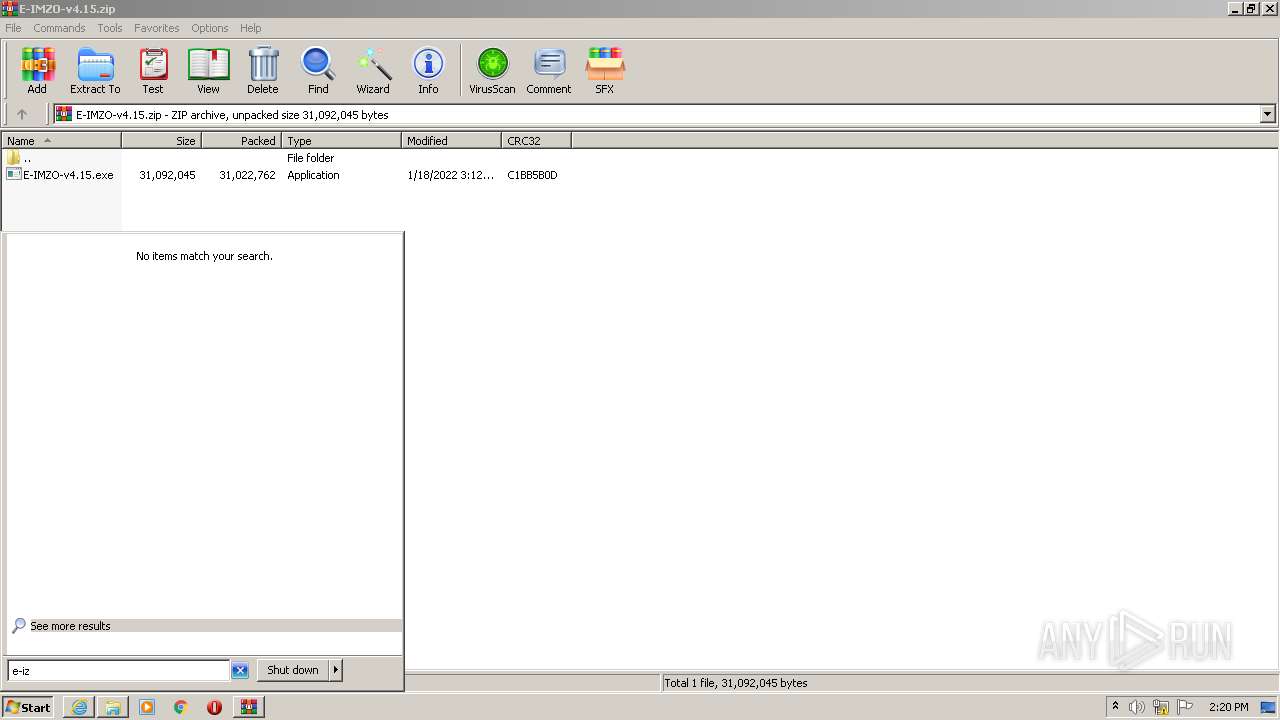Click the volume speaker tray icon
The height and width of the screenshot is (720, 1280).
click(x=1137, y=707)
